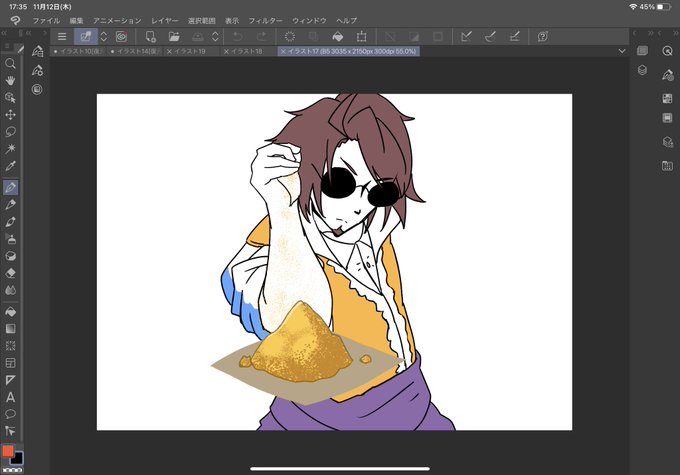Viewport: 680px width, 475px height.
Task: Open the Layer palette stack icon at right
Action: click(x=642, y=70)
